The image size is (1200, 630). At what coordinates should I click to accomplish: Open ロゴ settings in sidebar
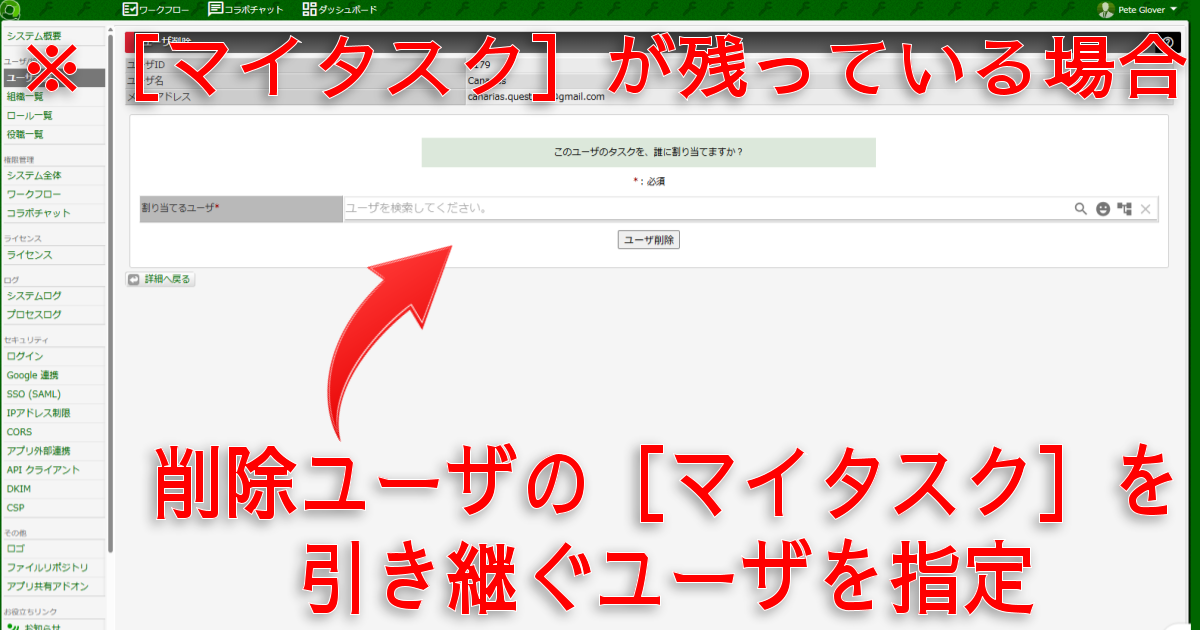click(x=53, y=549)
